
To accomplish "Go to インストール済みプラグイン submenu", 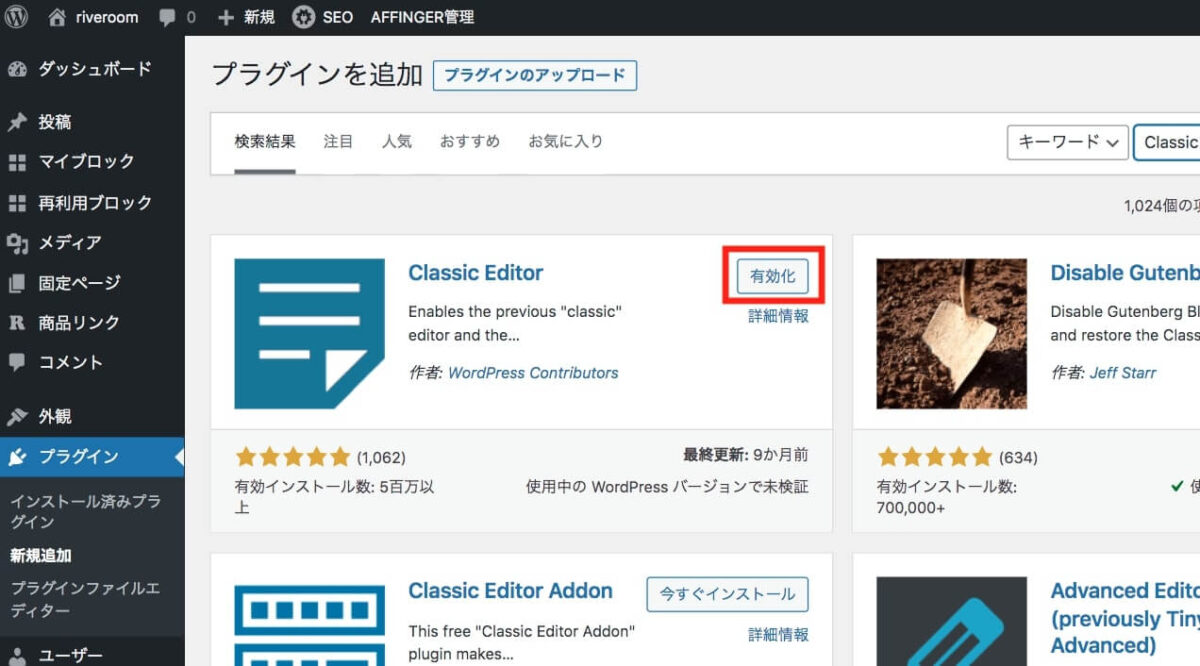I will tap(85, 511).
